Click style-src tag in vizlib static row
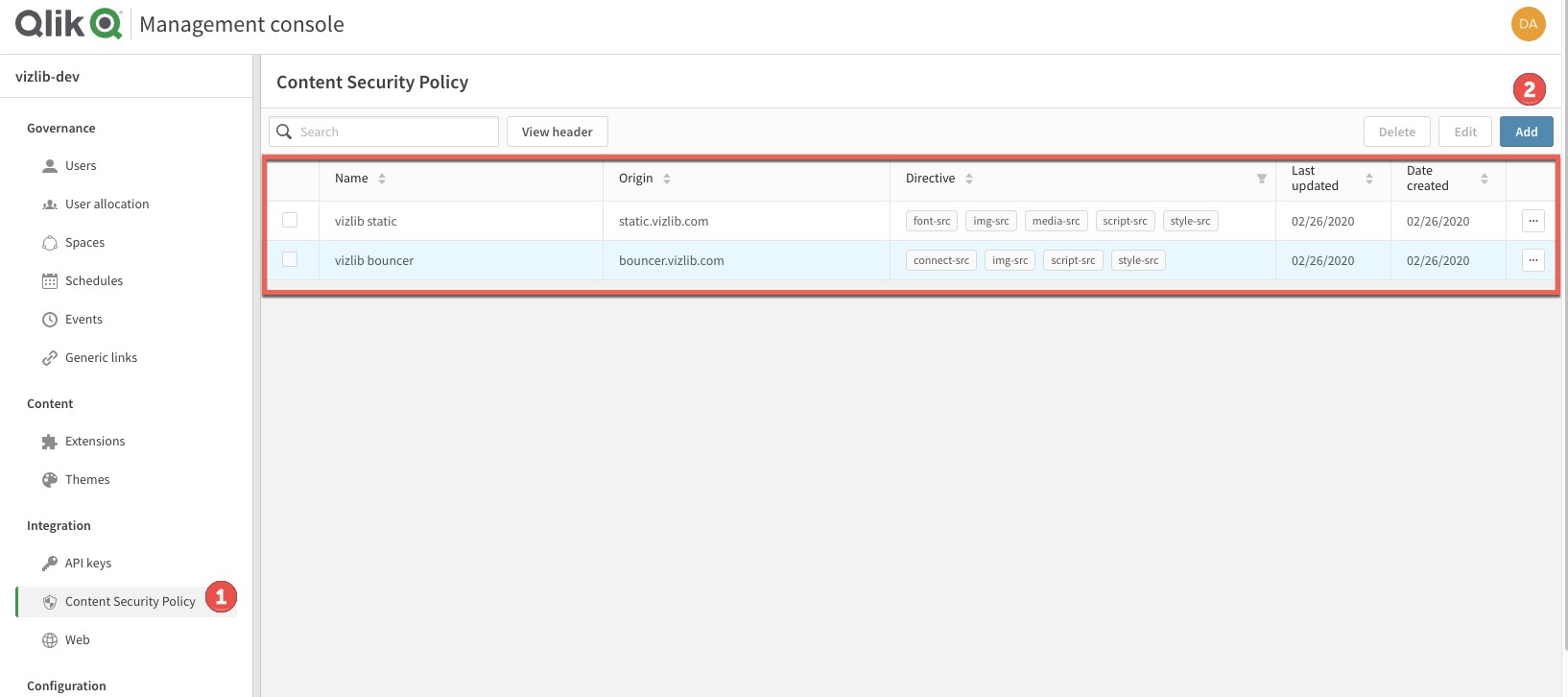The width and height of the screenshot is (1568, 697). coord(1190,221)
